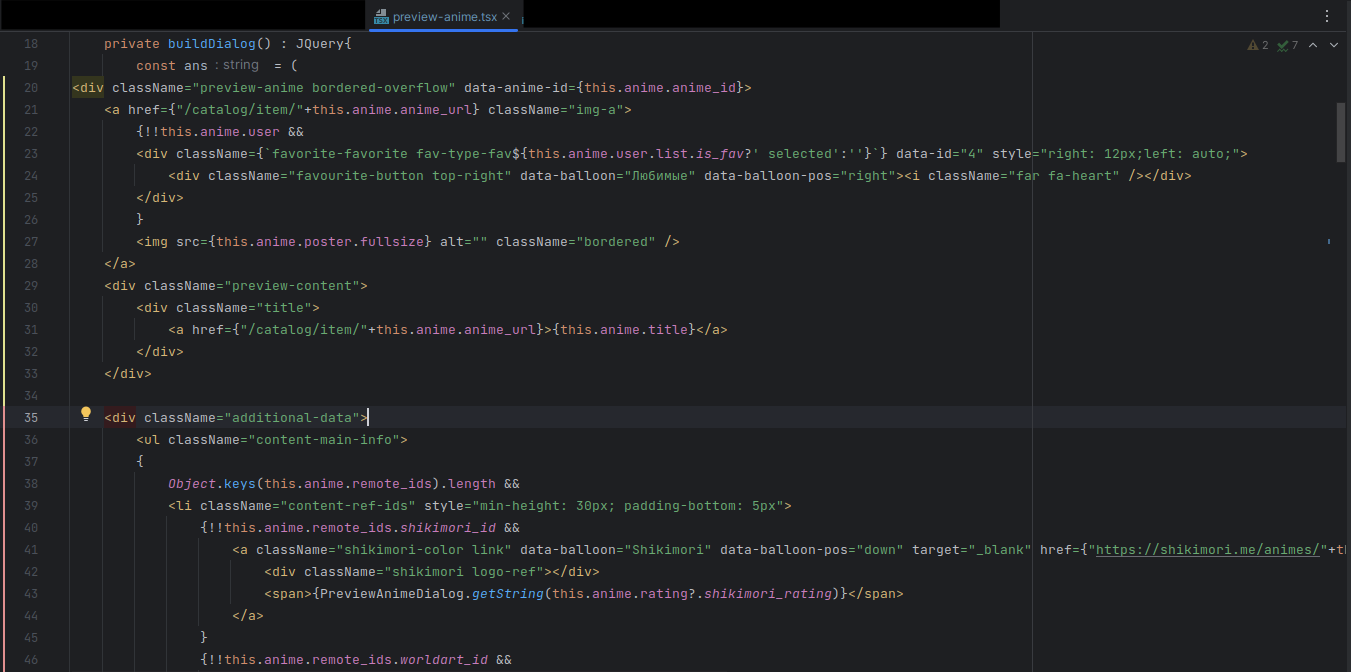Click the ': string' inlay type hint
The image size is (1351, 672).
[x=236, y=66]
